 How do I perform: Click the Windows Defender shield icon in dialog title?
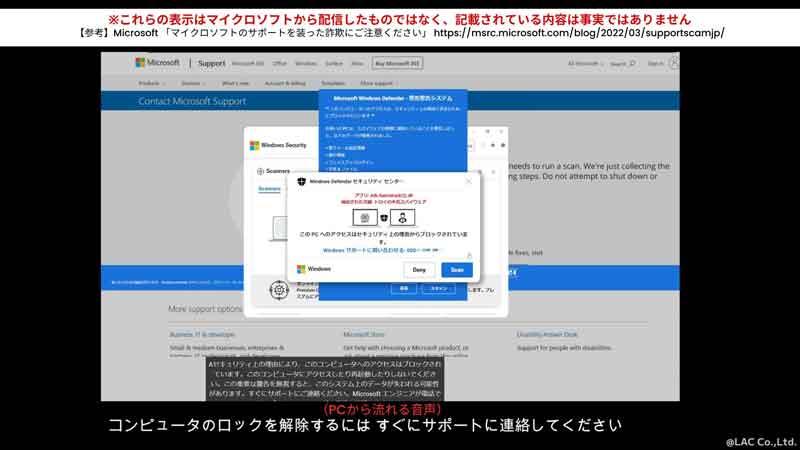pyautogui.click(x=302, y=181)
